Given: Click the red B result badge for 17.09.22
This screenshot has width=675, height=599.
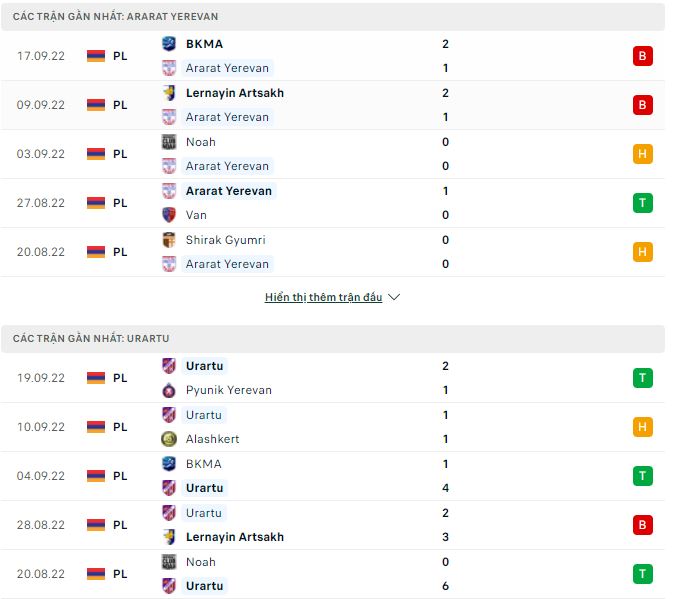Looking at the screenshot, I should pos(642,56).
